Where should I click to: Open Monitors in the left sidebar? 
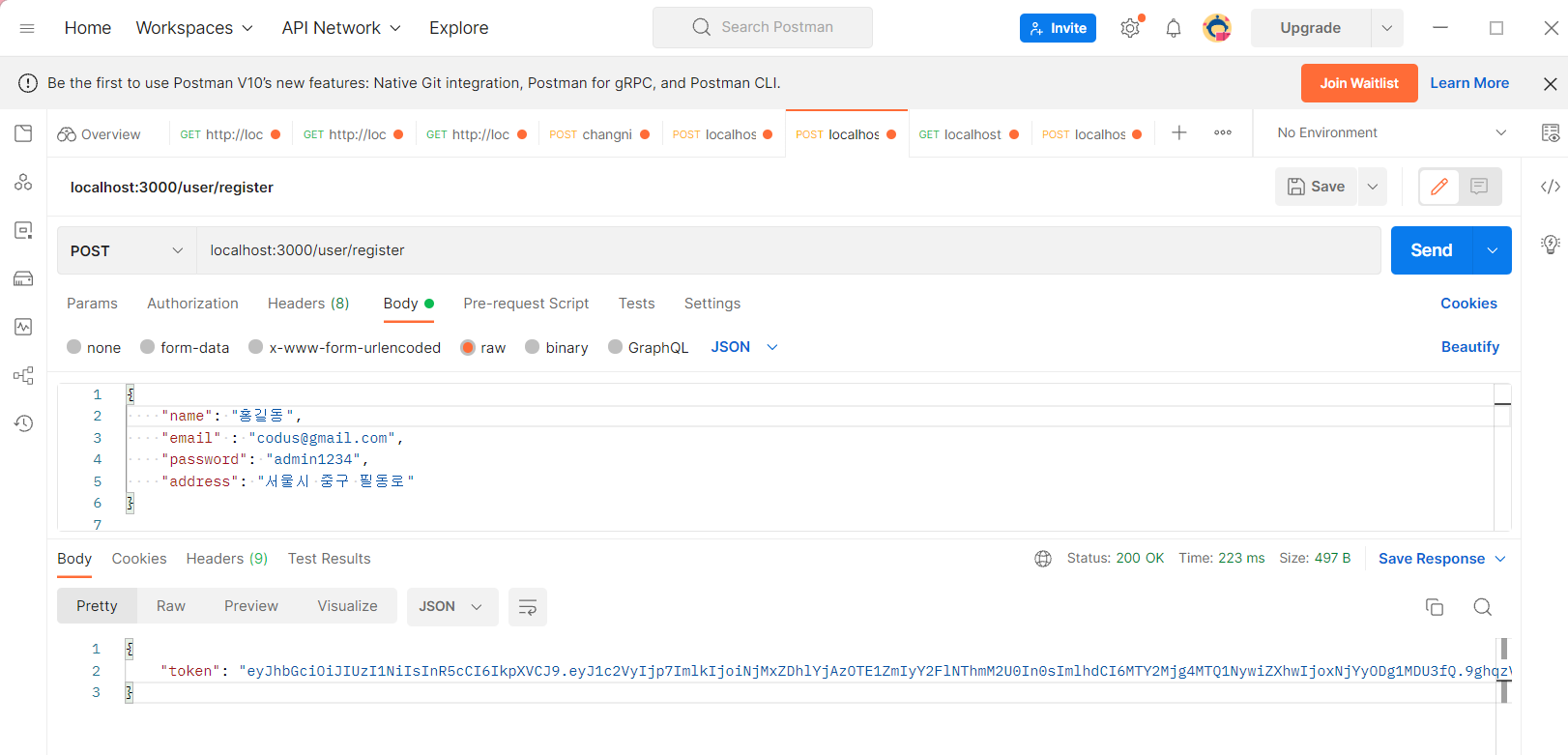point(23,327)
